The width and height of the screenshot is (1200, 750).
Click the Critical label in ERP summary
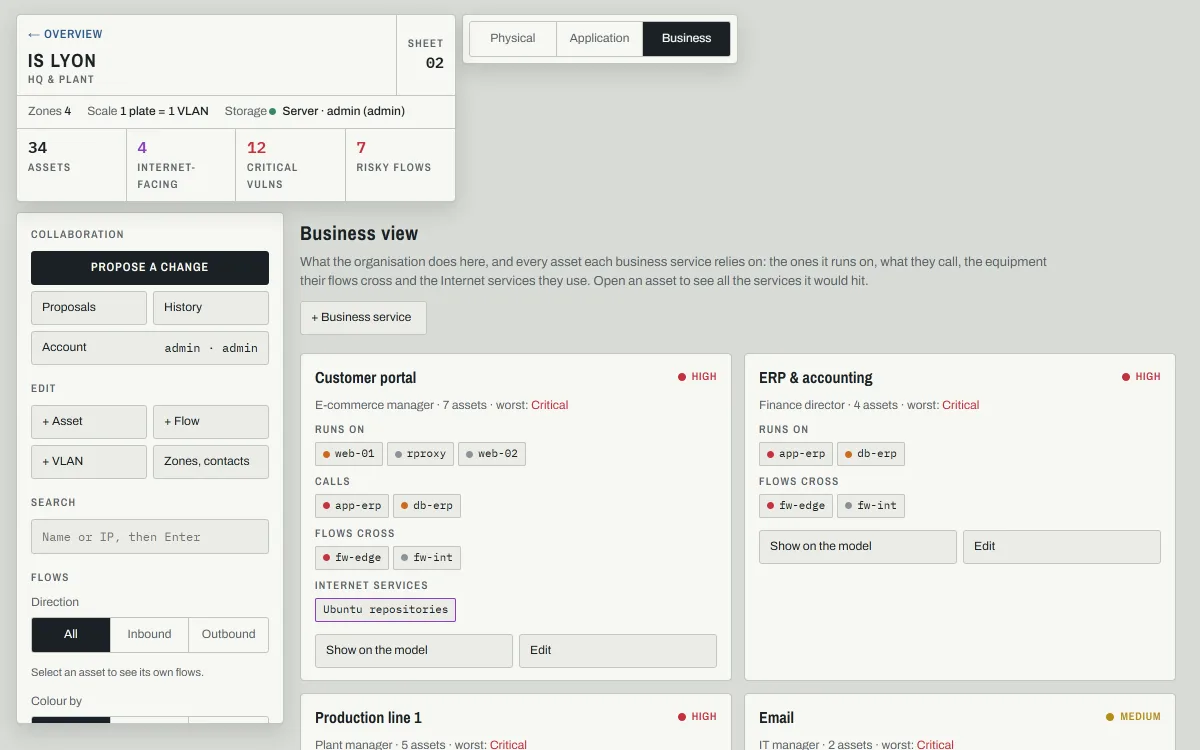point(960,405)
